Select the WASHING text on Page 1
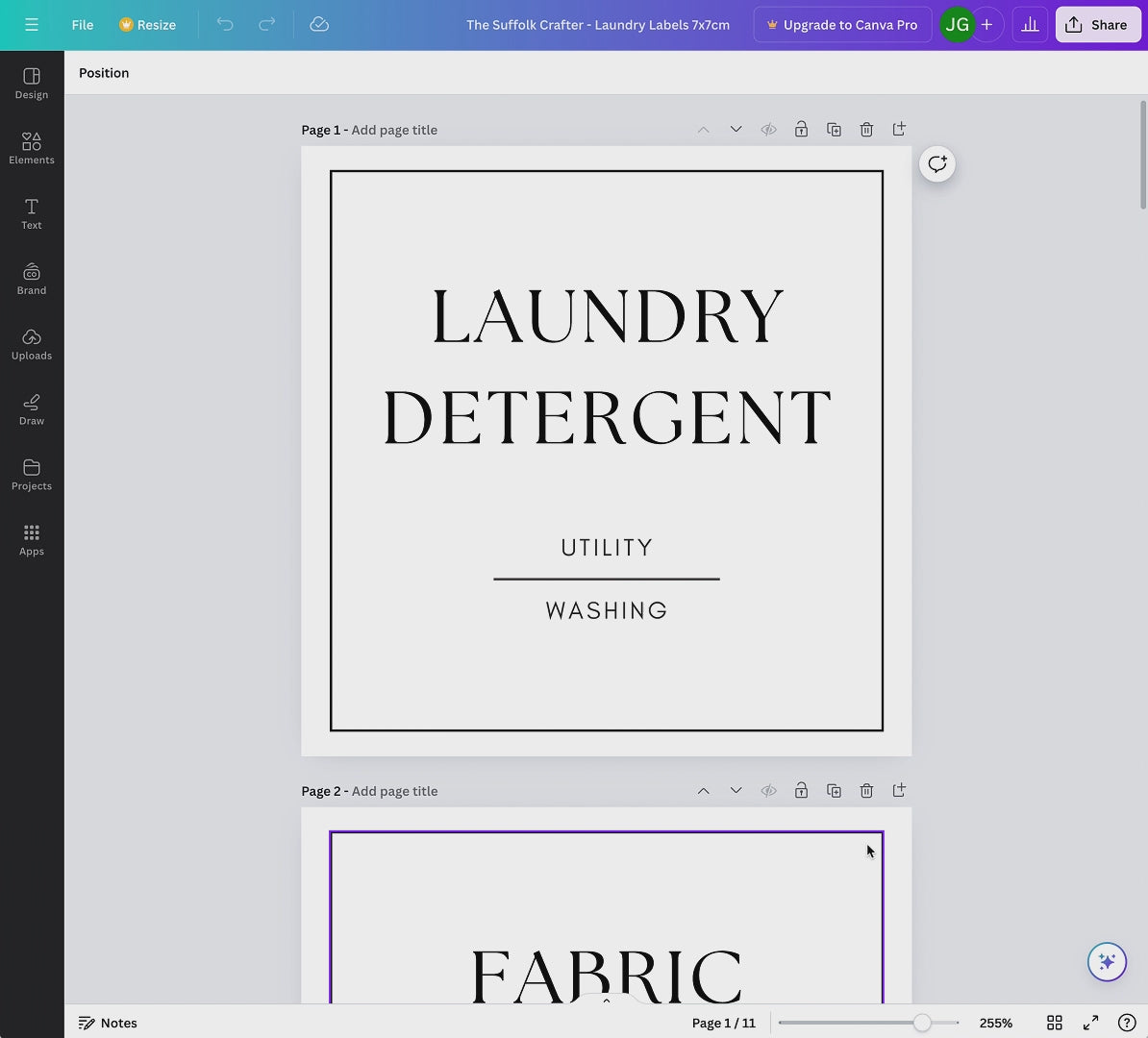1148x1038 pixels. 607,610
